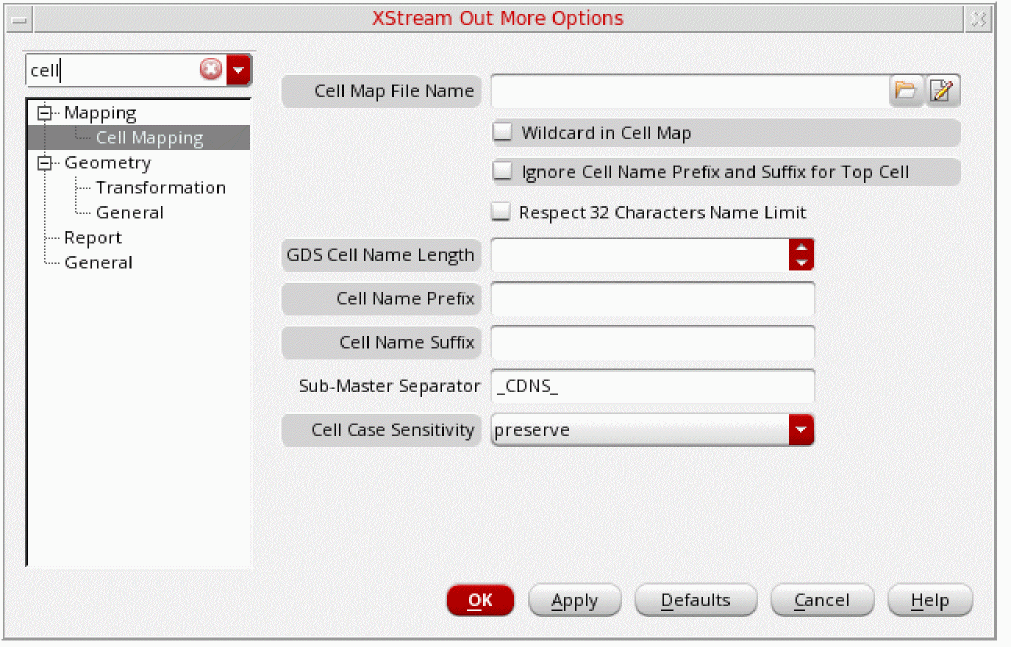Browse for a Cell Map file via folder icon
The image size is (1011, 647).
tap(905, 90)
